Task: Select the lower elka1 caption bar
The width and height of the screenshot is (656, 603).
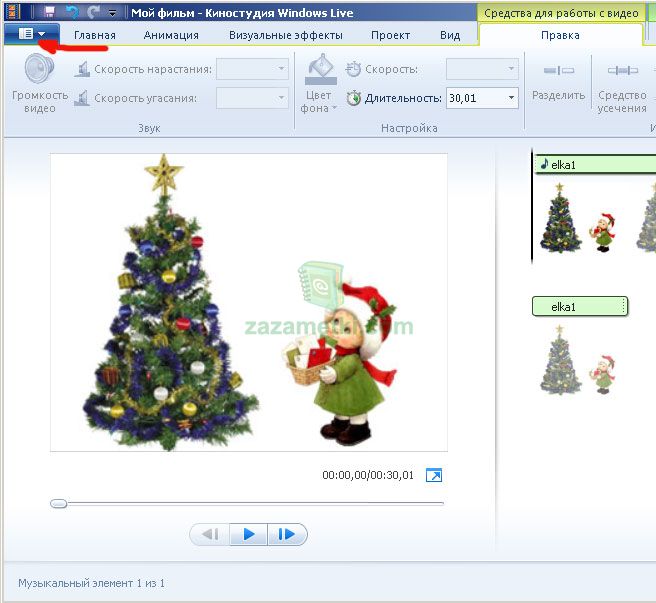Action: click(x=580, y=307)
